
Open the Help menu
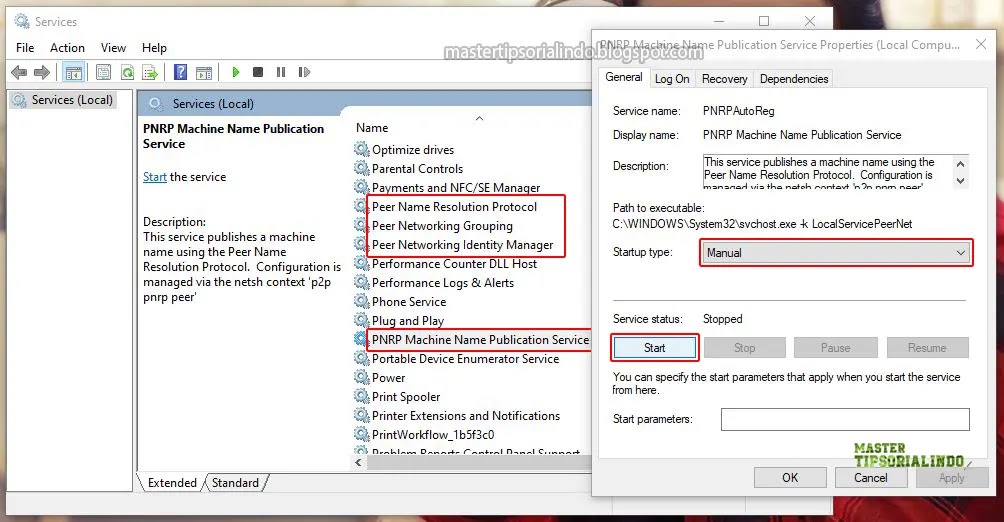tap(154, 48)
